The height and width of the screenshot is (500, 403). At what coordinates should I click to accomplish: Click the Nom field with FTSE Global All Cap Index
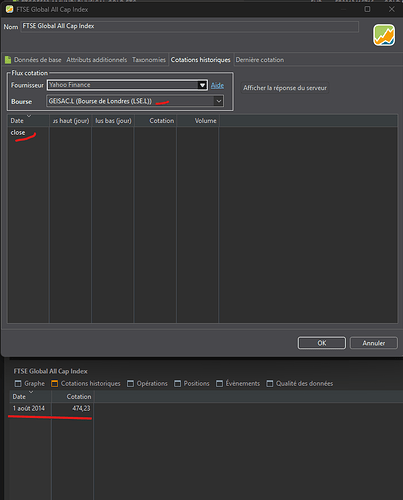click(190, 26)
